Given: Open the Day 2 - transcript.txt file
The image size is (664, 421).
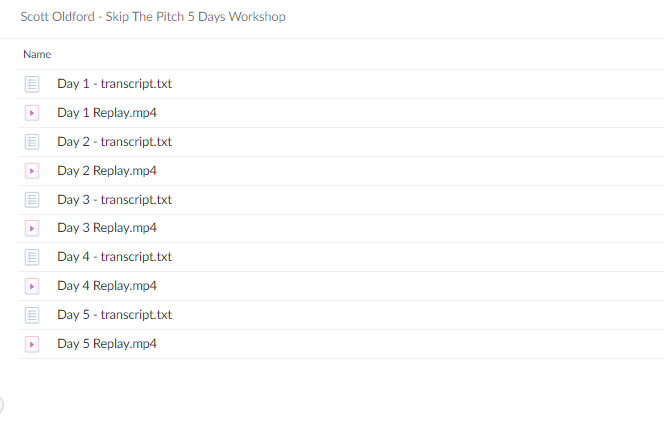Looking at the screenshot, I should click(x=114, y=142).
